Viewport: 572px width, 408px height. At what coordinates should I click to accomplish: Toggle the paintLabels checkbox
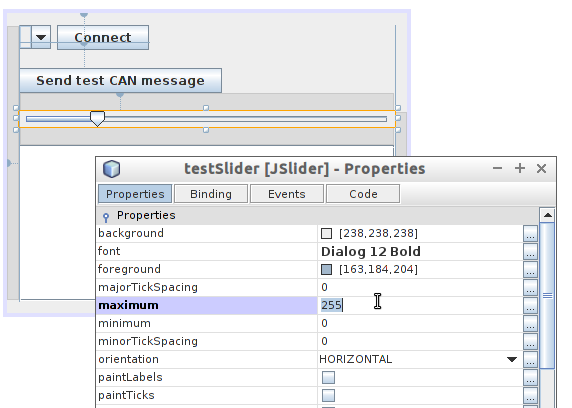pyautogui.click(x=328, y=377)
